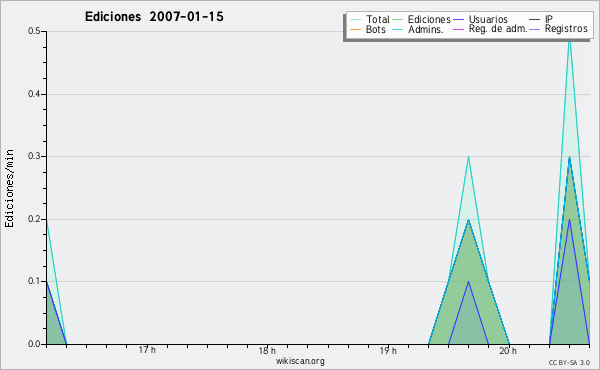Click the 0.4 y-axis value
Screen dimensions: 600x370
tap(34, 94)
